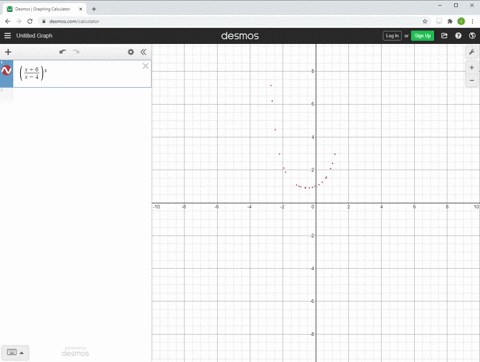Close the Desmos browser tab
480x362 pixels.
[x=81, y=9]
